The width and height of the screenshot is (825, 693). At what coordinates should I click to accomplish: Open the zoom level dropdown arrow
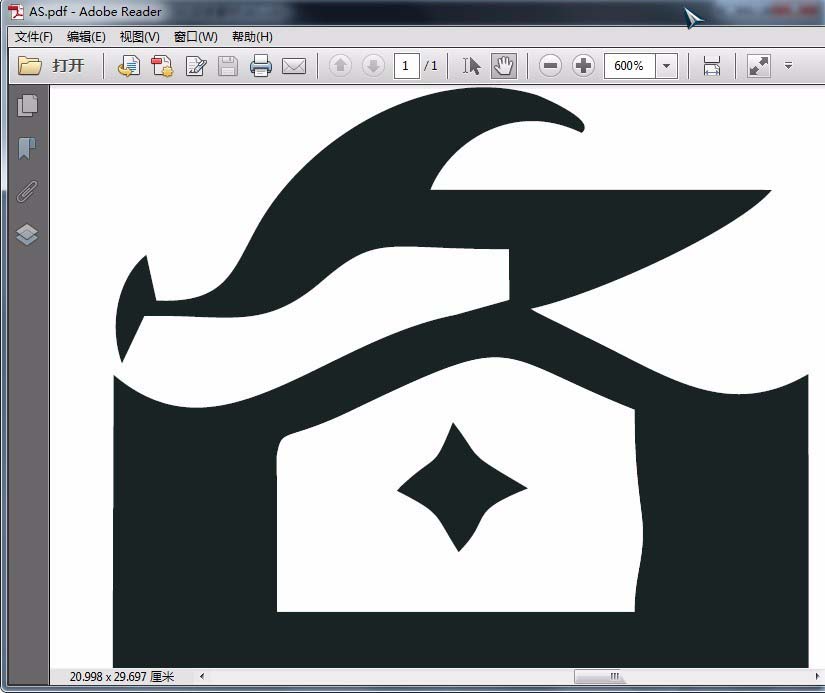666,66
